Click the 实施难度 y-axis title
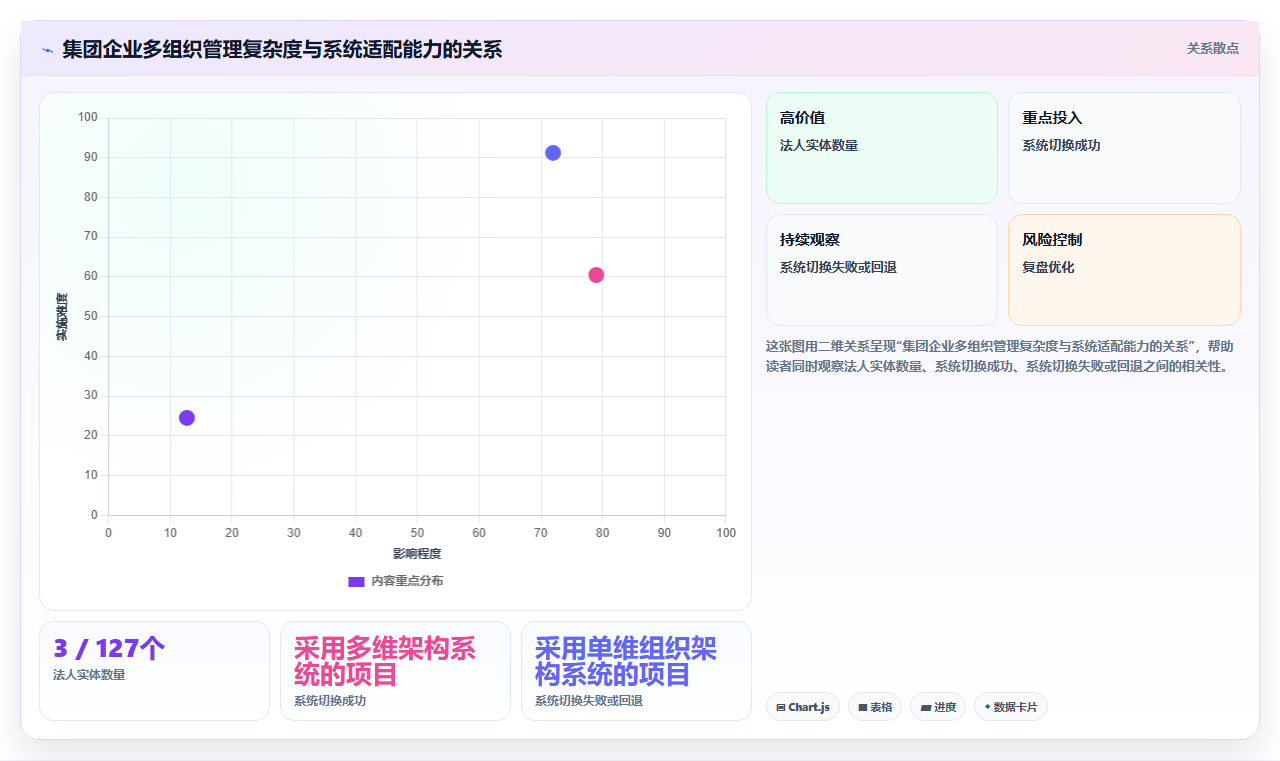The height and width of the screenshot is (761, 1280). (62, 317)
